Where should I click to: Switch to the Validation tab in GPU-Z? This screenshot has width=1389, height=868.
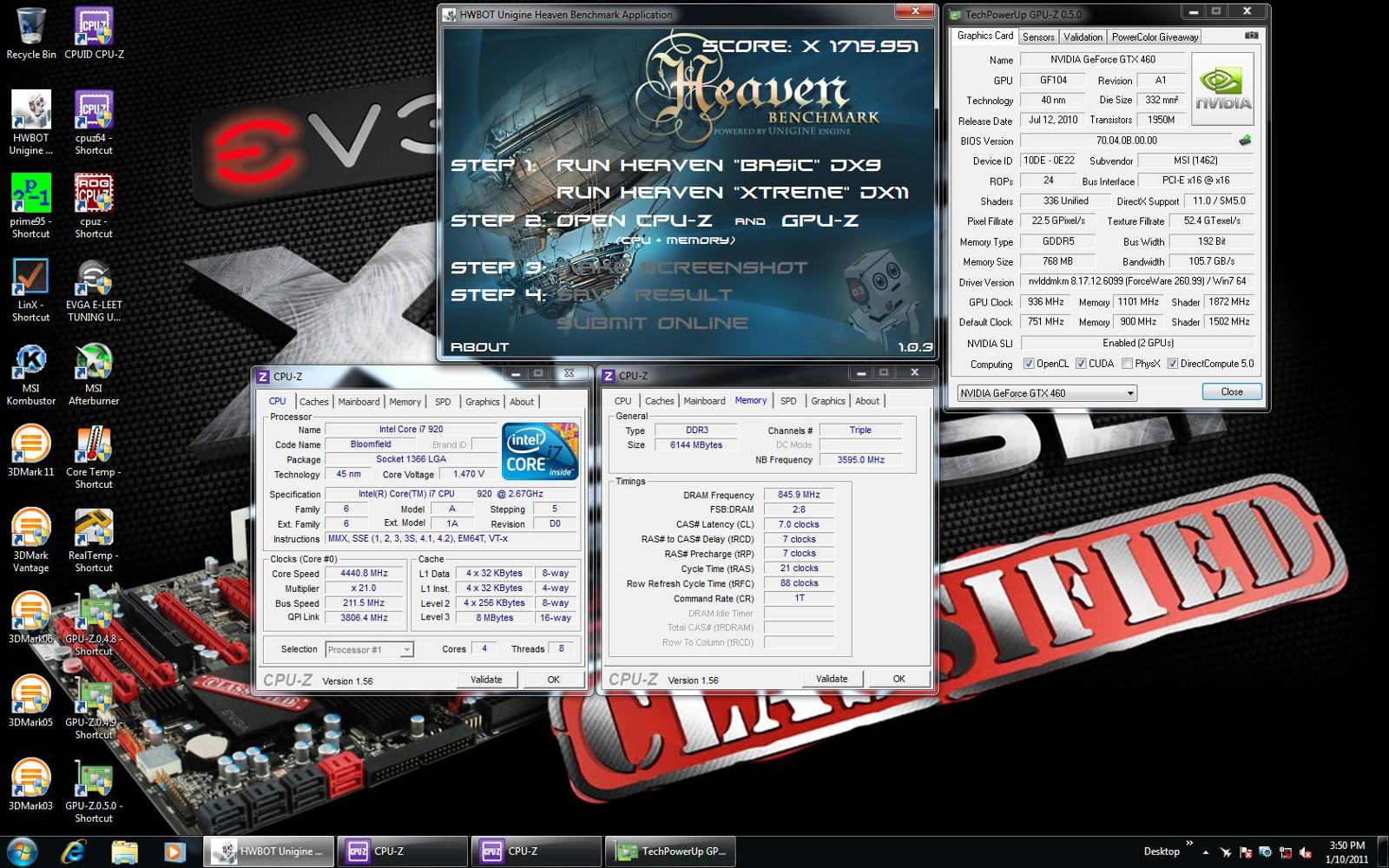coord(1083,36)
